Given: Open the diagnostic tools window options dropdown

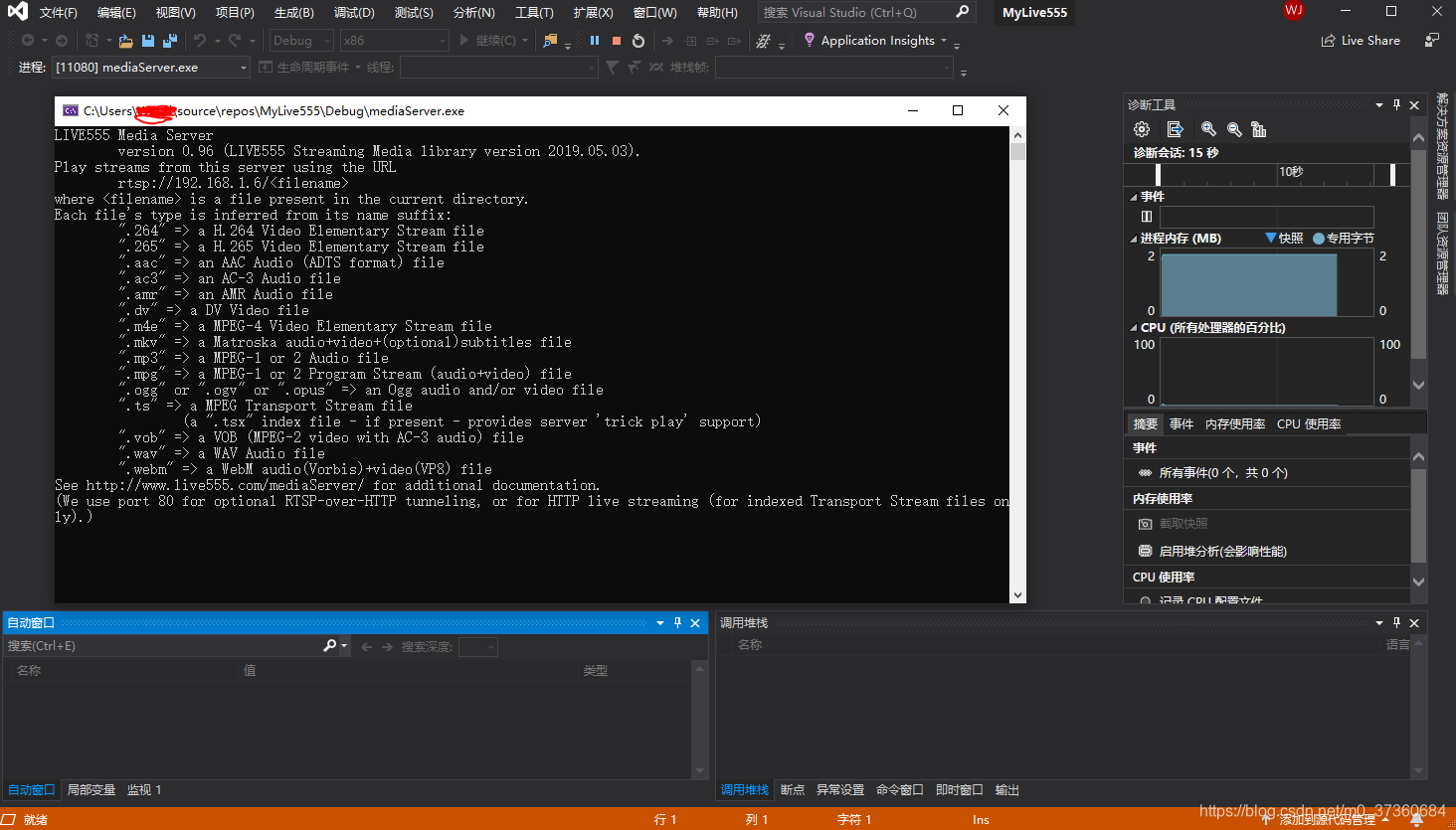Looking at the screenshot, I should tap(1379, 104).
